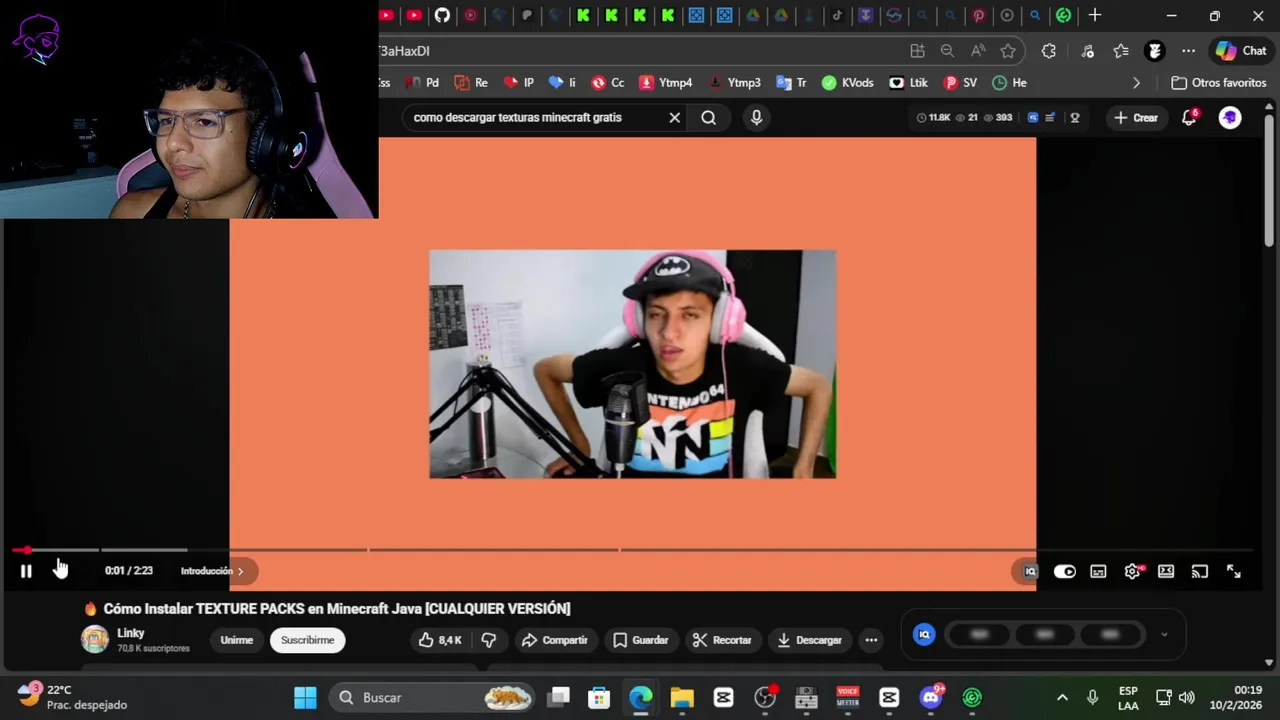The image size is (1280, 720).
Task: Open a new browser tab with the plus
Action: click(1095, 15)
